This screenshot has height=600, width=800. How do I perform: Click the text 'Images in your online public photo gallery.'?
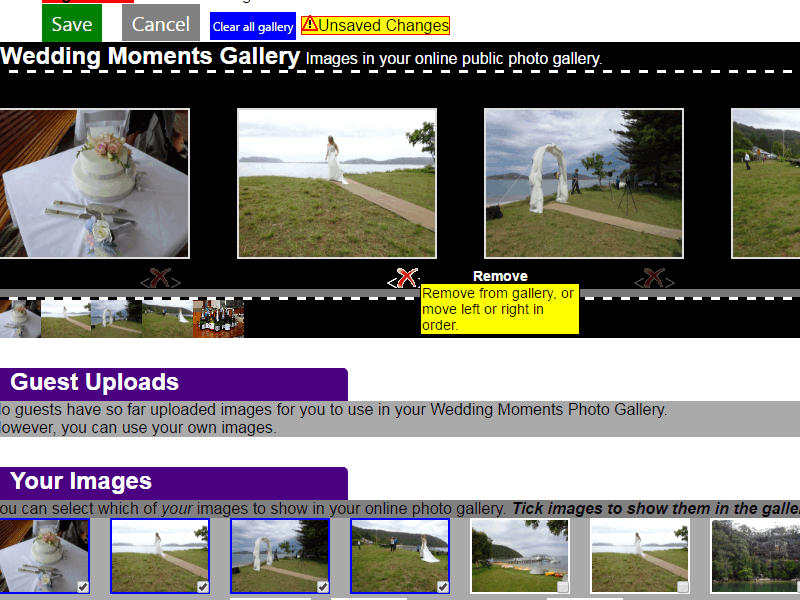click(x=454, y=59)
